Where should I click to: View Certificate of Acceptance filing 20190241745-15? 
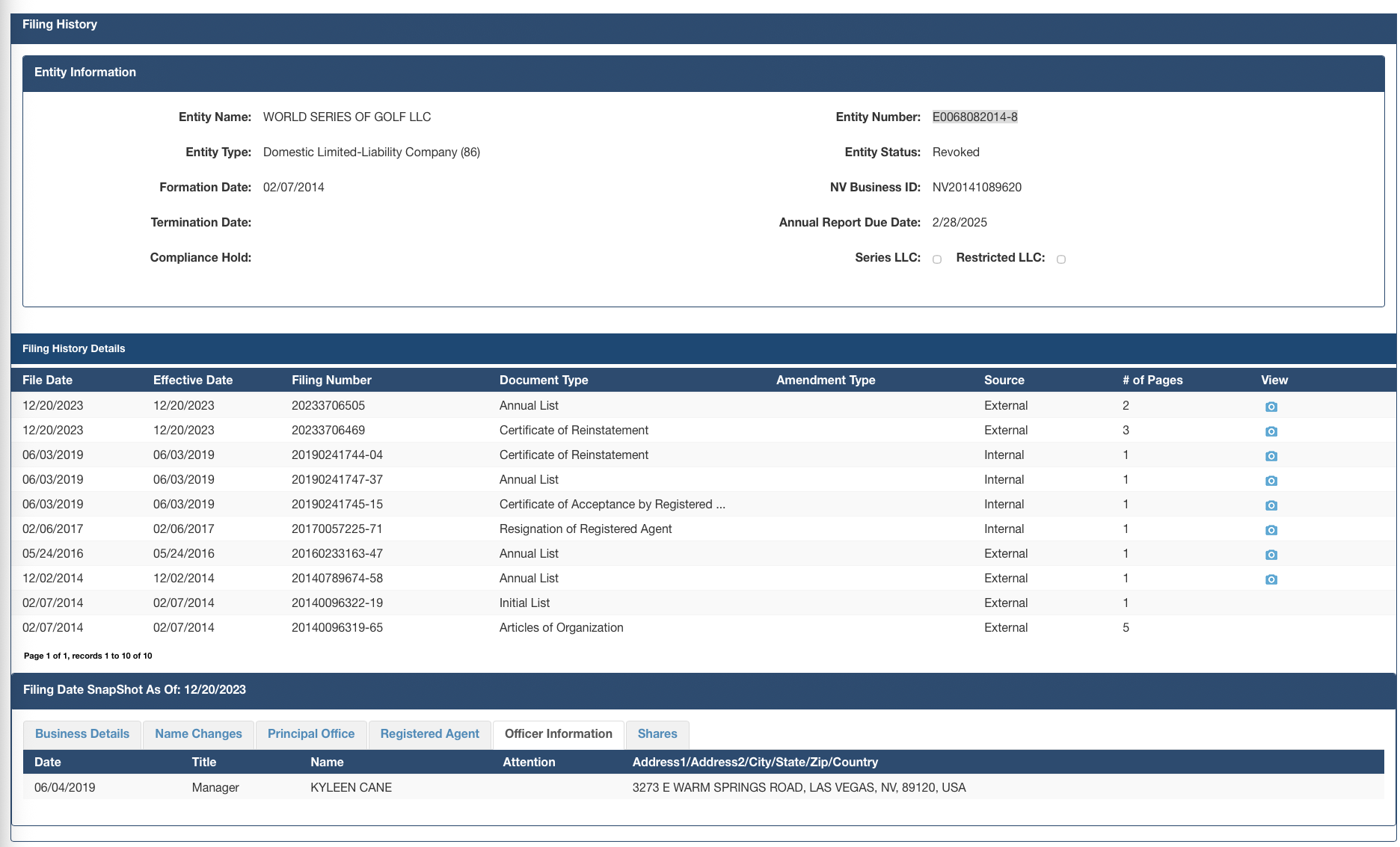1271,505
